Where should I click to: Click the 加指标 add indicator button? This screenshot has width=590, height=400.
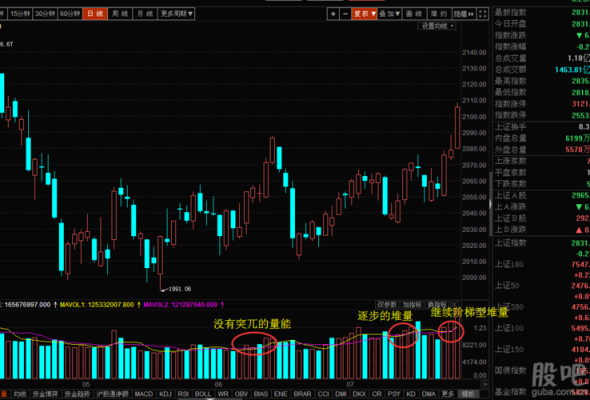click(x=412, y=304)
